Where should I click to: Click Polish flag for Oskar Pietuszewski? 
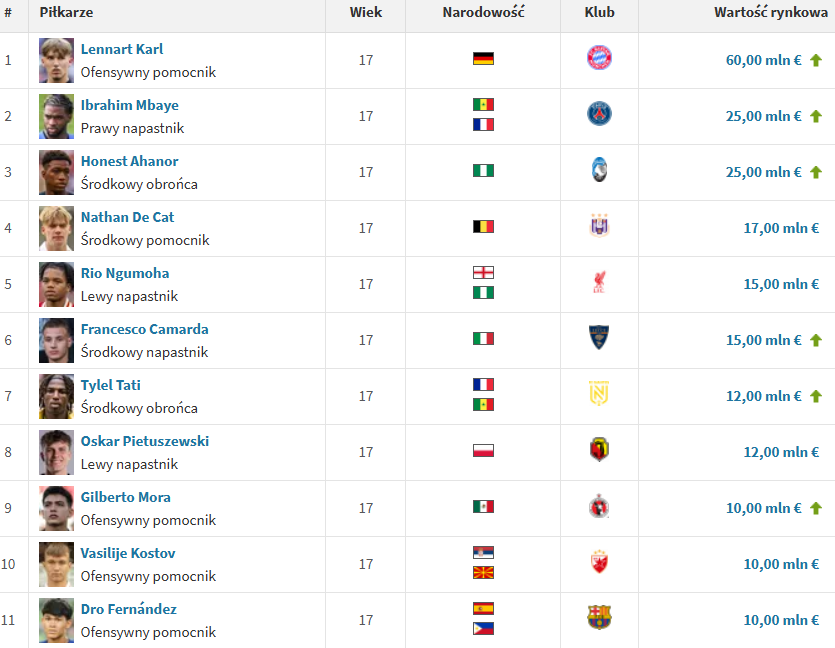pyautogui.click(x=483, y=451)
